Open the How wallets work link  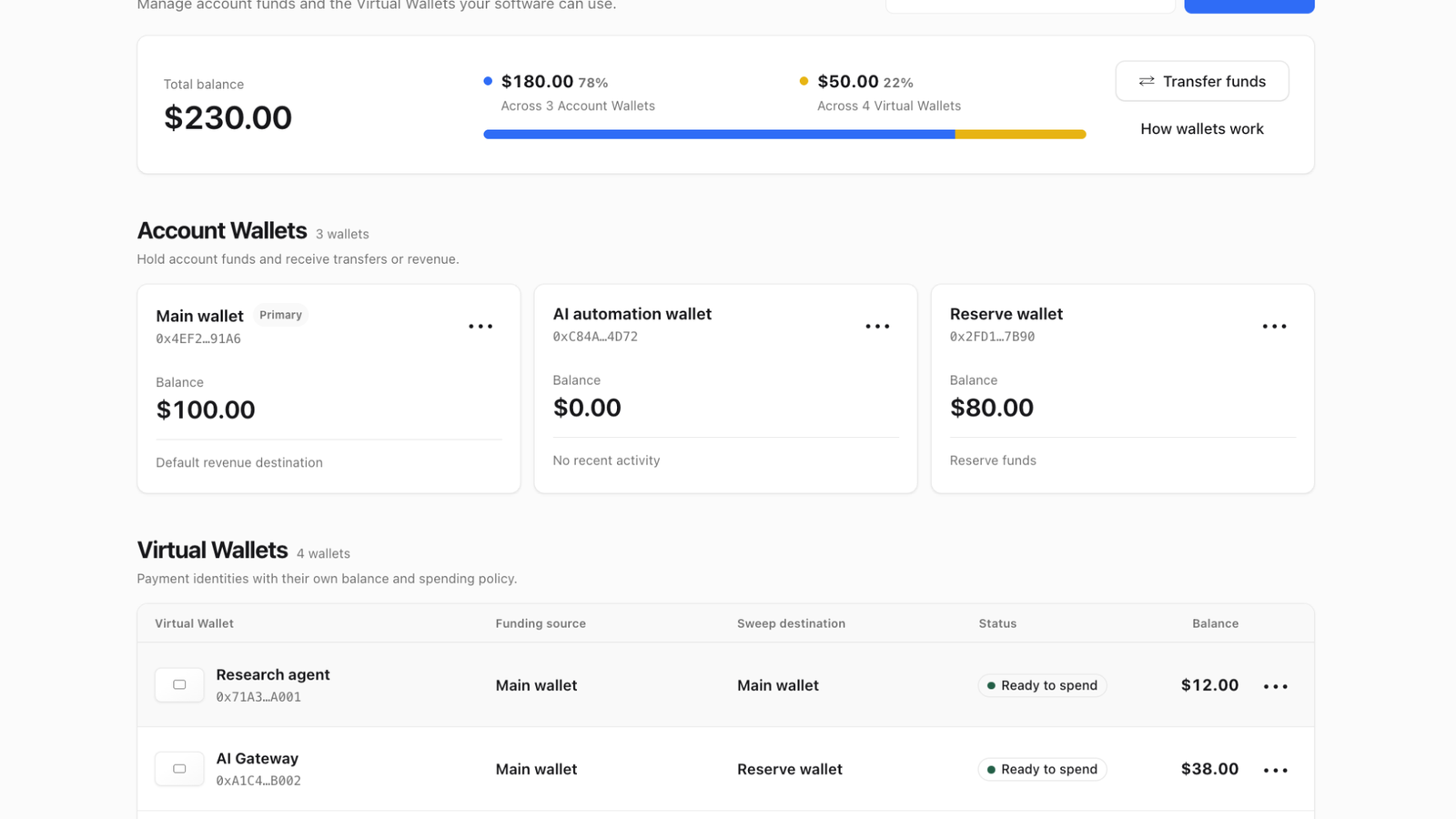[x=1202, y=129]
